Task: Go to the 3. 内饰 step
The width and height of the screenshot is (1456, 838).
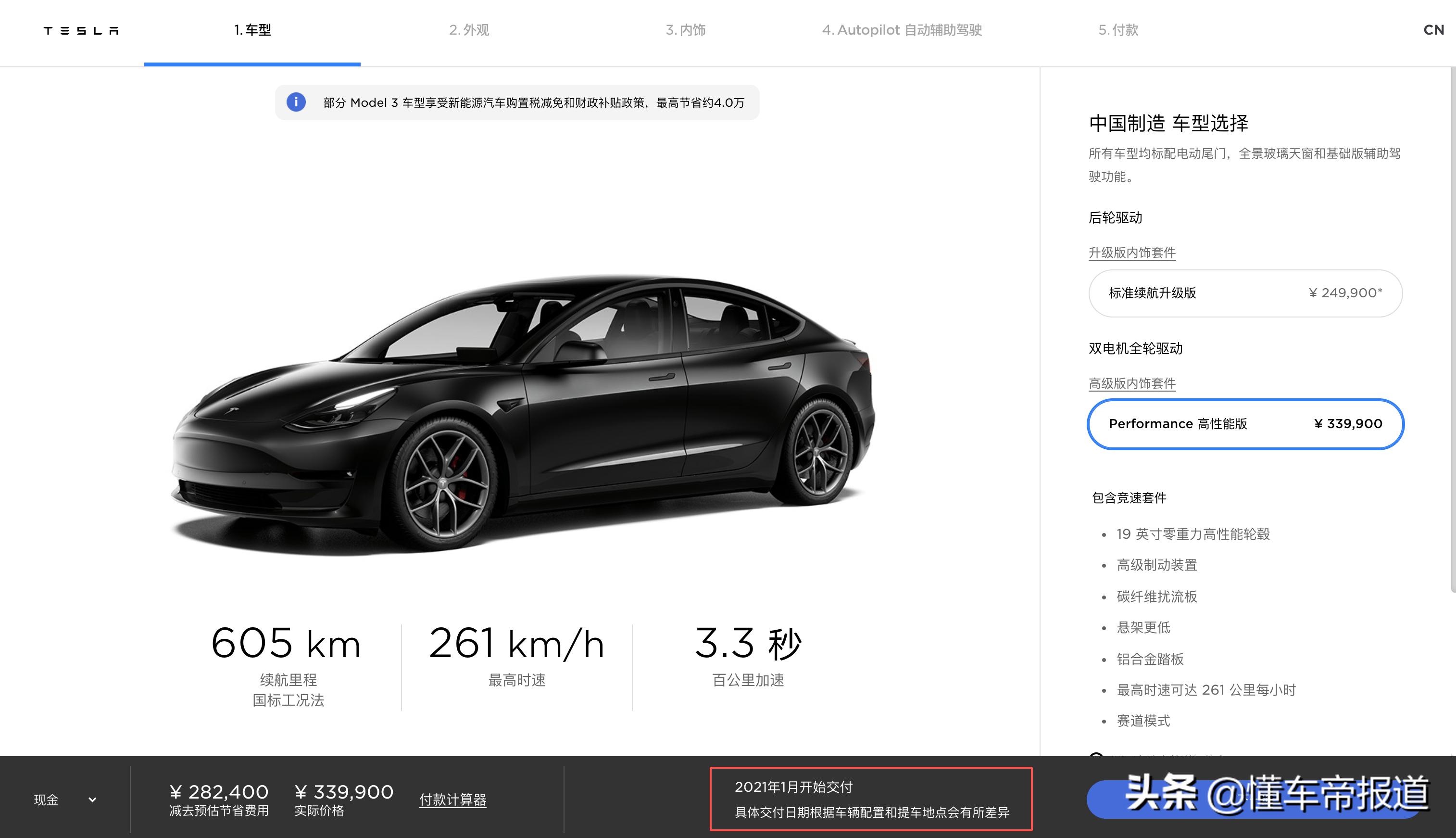Action: pos(685,30)
